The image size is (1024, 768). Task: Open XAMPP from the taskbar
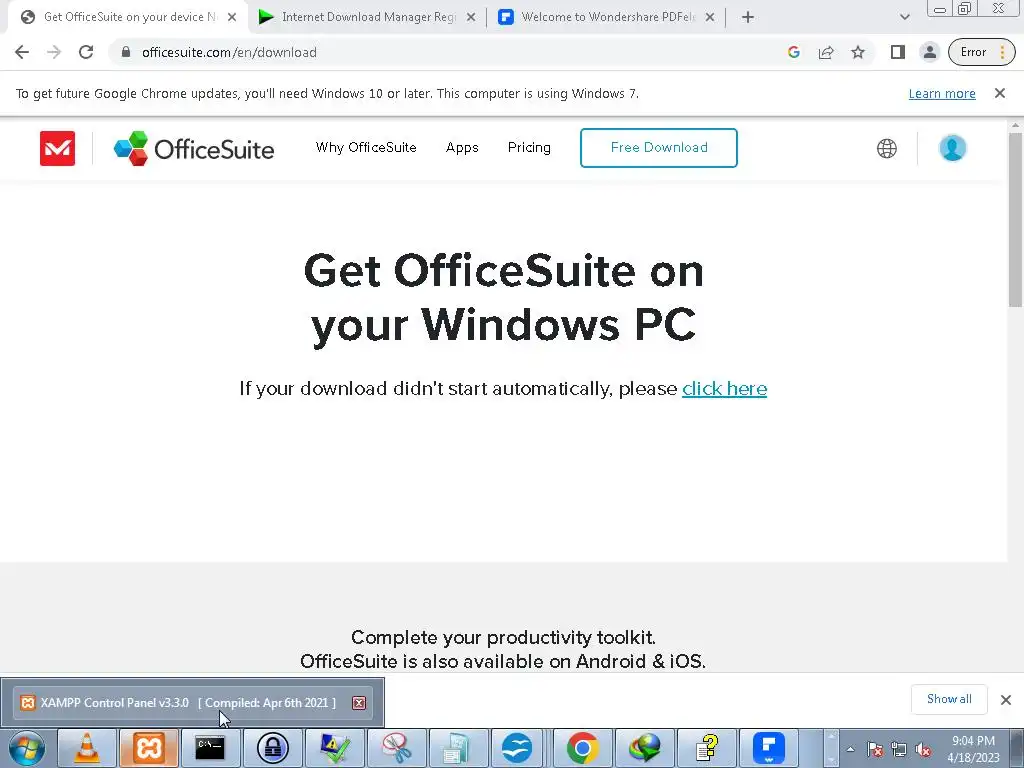[148, 748]
